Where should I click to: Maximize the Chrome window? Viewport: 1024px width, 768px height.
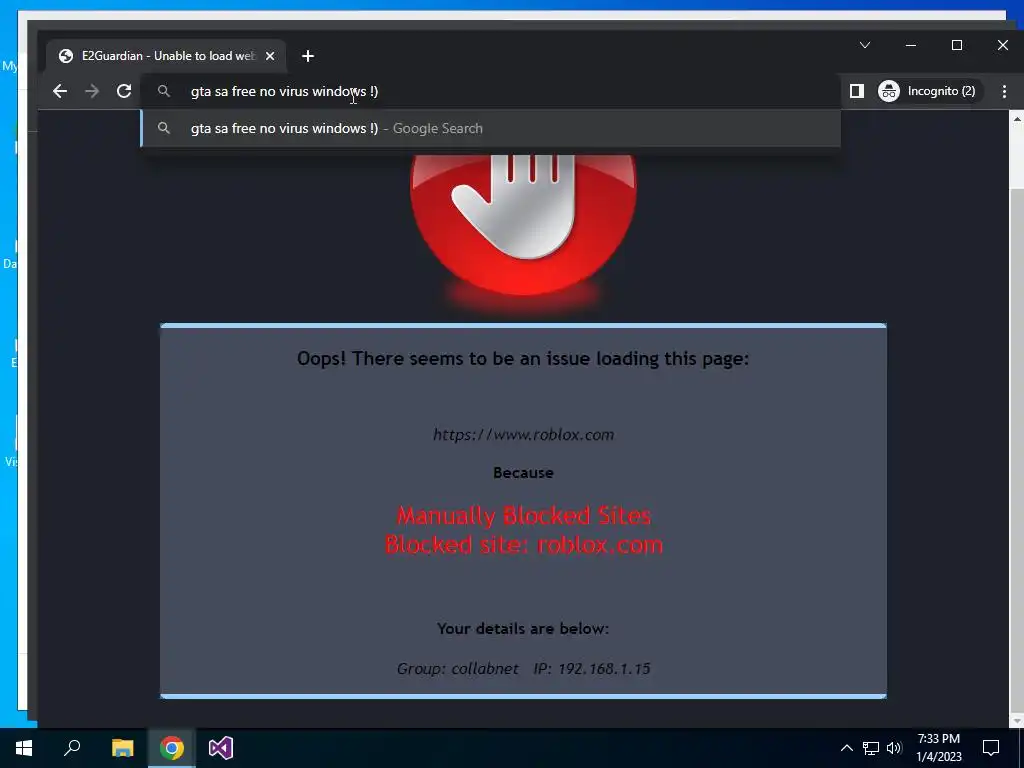click(957, 45)
